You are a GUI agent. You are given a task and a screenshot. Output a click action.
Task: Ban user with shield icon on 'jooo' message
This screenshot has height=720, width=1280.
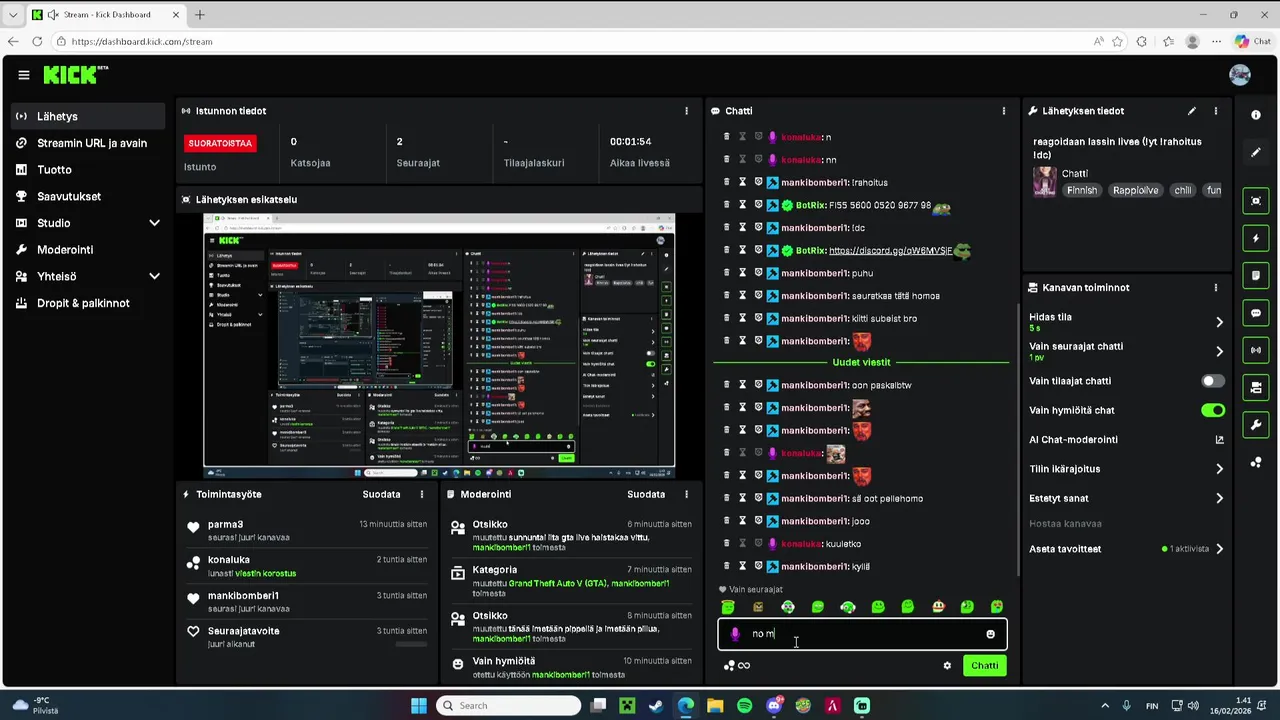(758, 521)
